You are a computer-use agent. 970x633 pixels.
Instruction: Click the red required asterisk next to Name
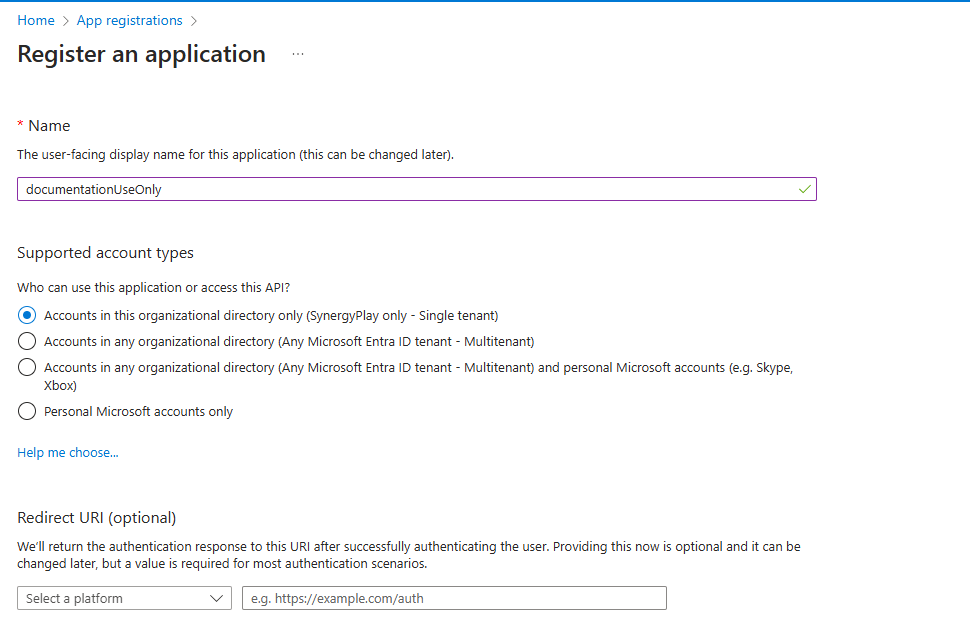tap(20, 125)
